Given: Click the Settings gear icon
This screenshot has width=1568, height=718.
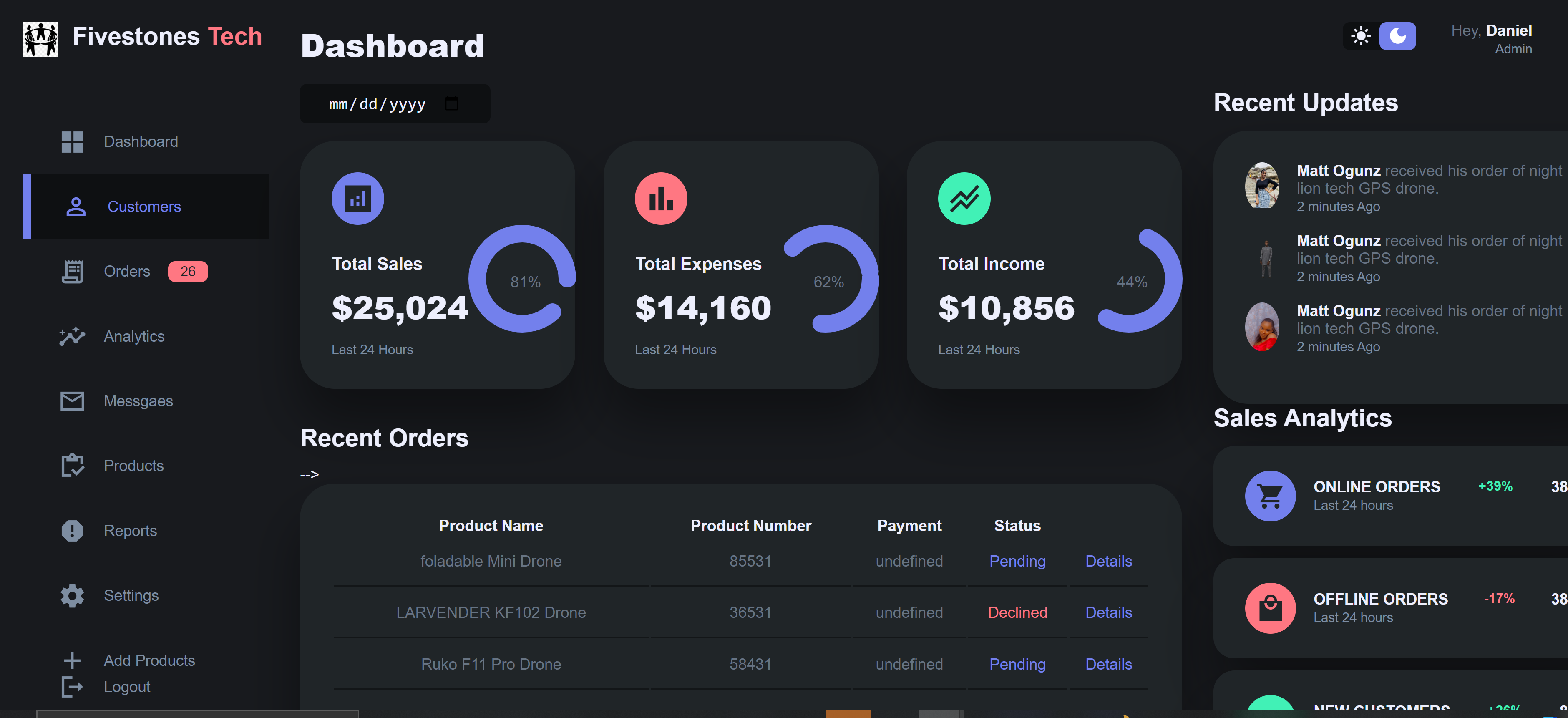Looking at the screenshot, I should 72,595.
